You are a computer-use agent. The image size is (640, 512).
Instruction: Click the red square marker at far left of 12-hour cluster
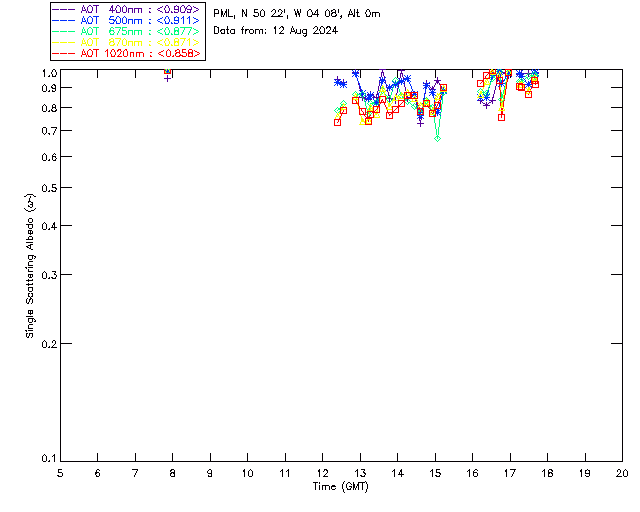[x=338, y=122]
